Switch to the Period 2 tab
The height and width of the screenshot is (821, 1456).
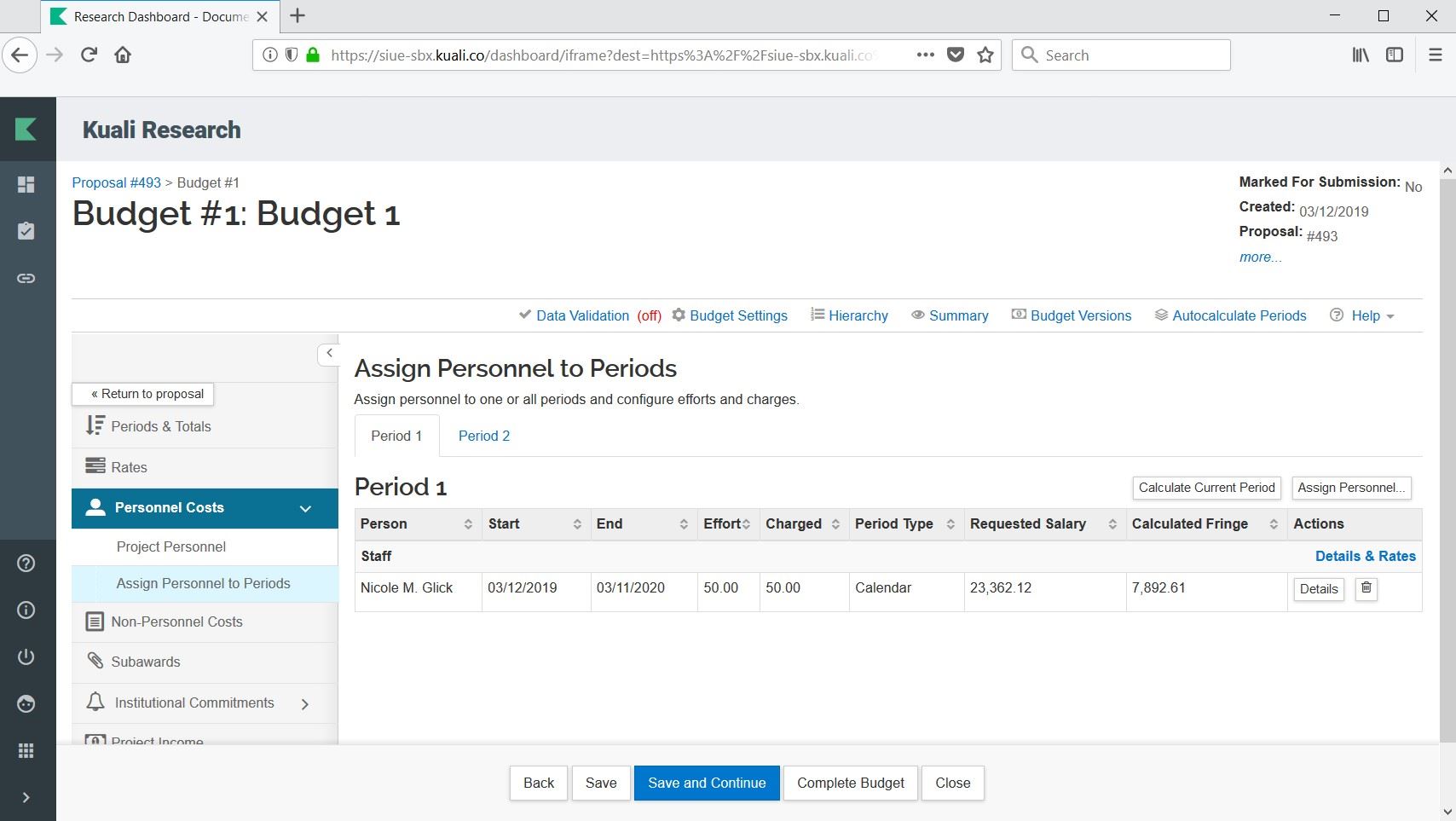[483, 436]
